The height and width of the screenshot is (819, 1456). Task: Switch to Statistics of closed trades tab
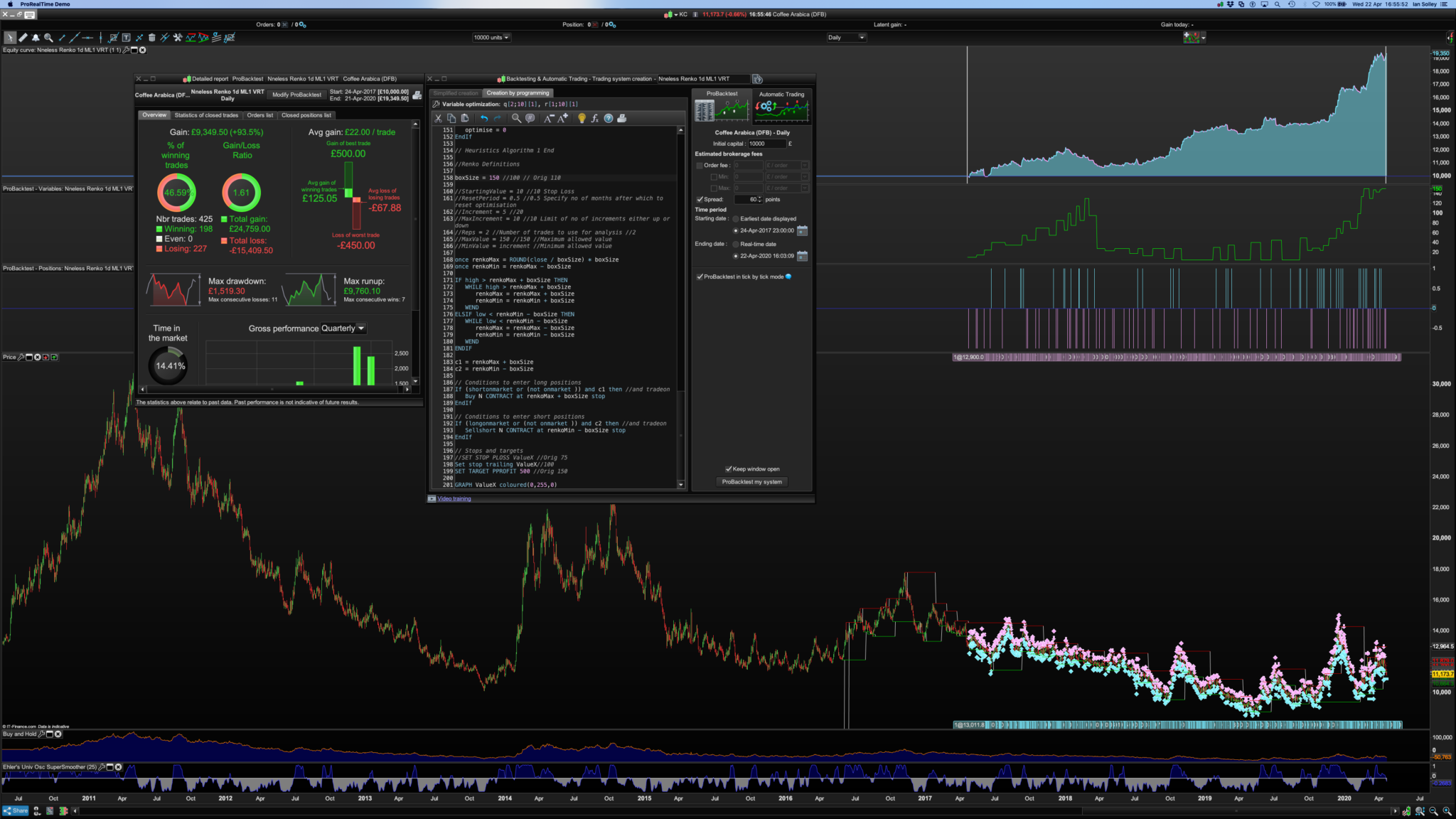click(x=206, y=115)
